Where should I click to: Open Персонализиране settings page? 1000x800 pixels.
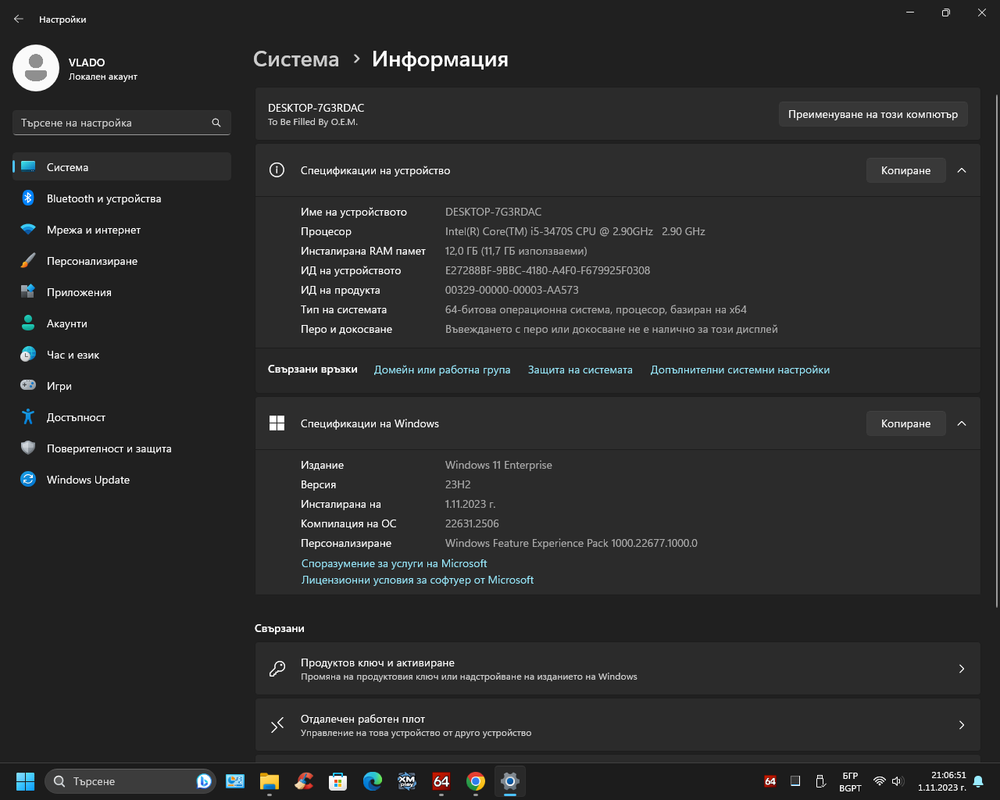122,261
